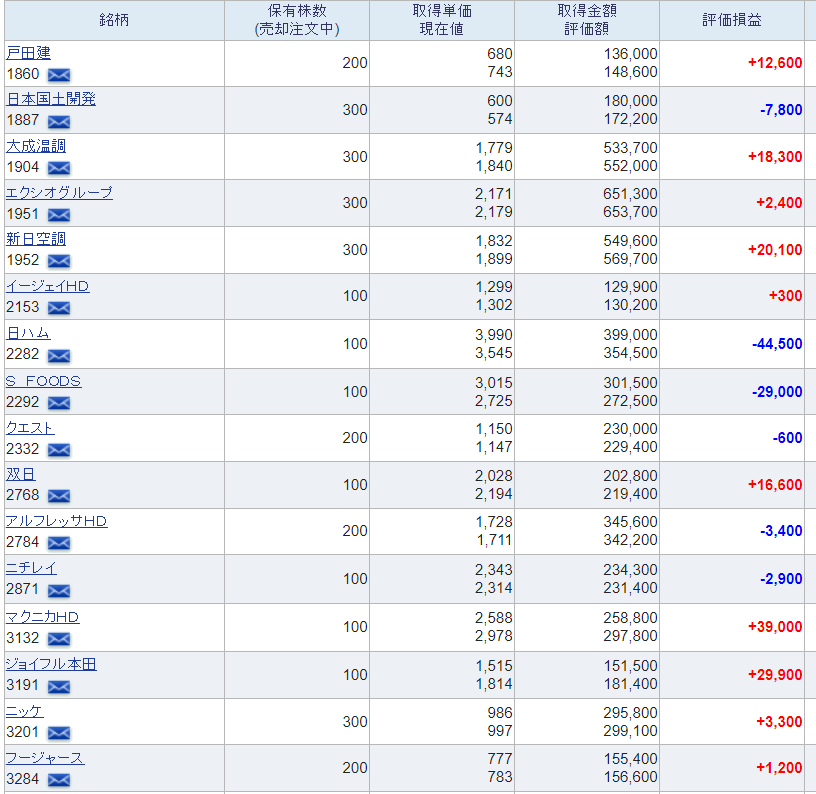Click the 新日空調 link
Screen dimensions: 816x794
(x=36, y=239)
